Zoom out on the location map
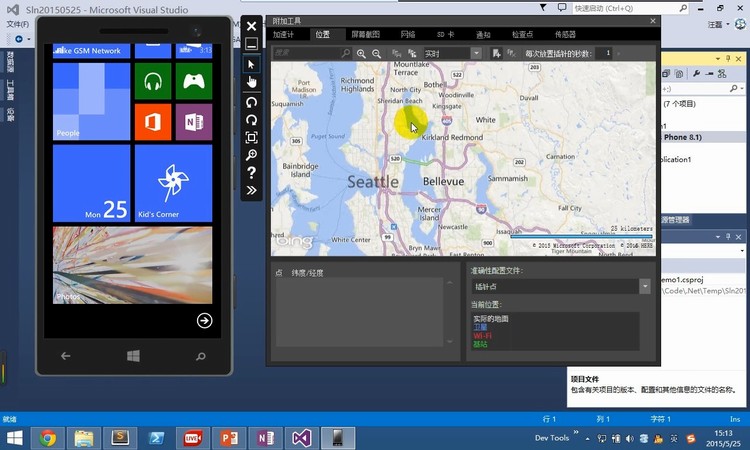 [x=377, y=54]
